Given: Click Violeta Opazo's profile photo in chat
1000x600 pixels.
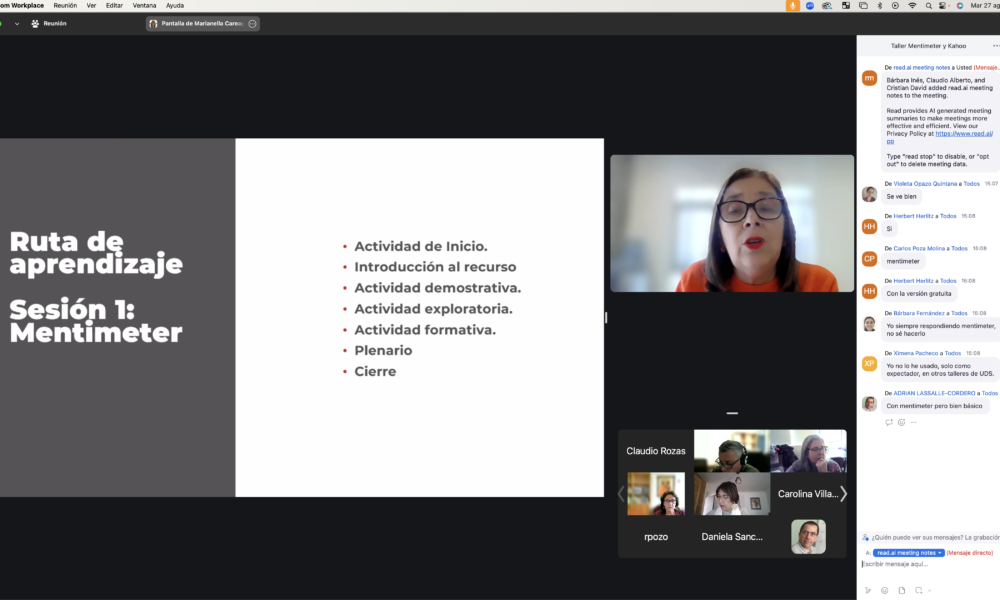Looking at the screenshot, I should 869,194.
